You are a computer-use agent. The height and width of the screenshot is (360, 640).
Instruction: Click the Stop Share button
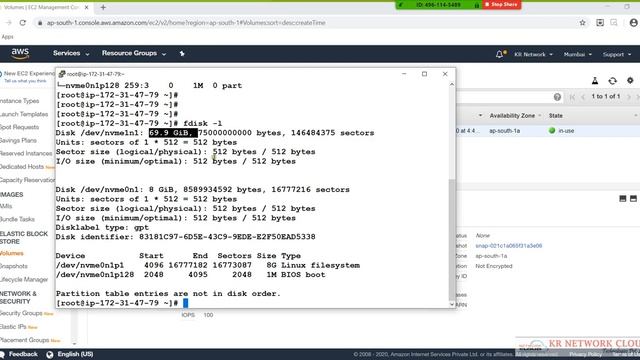tap(501, 4)
